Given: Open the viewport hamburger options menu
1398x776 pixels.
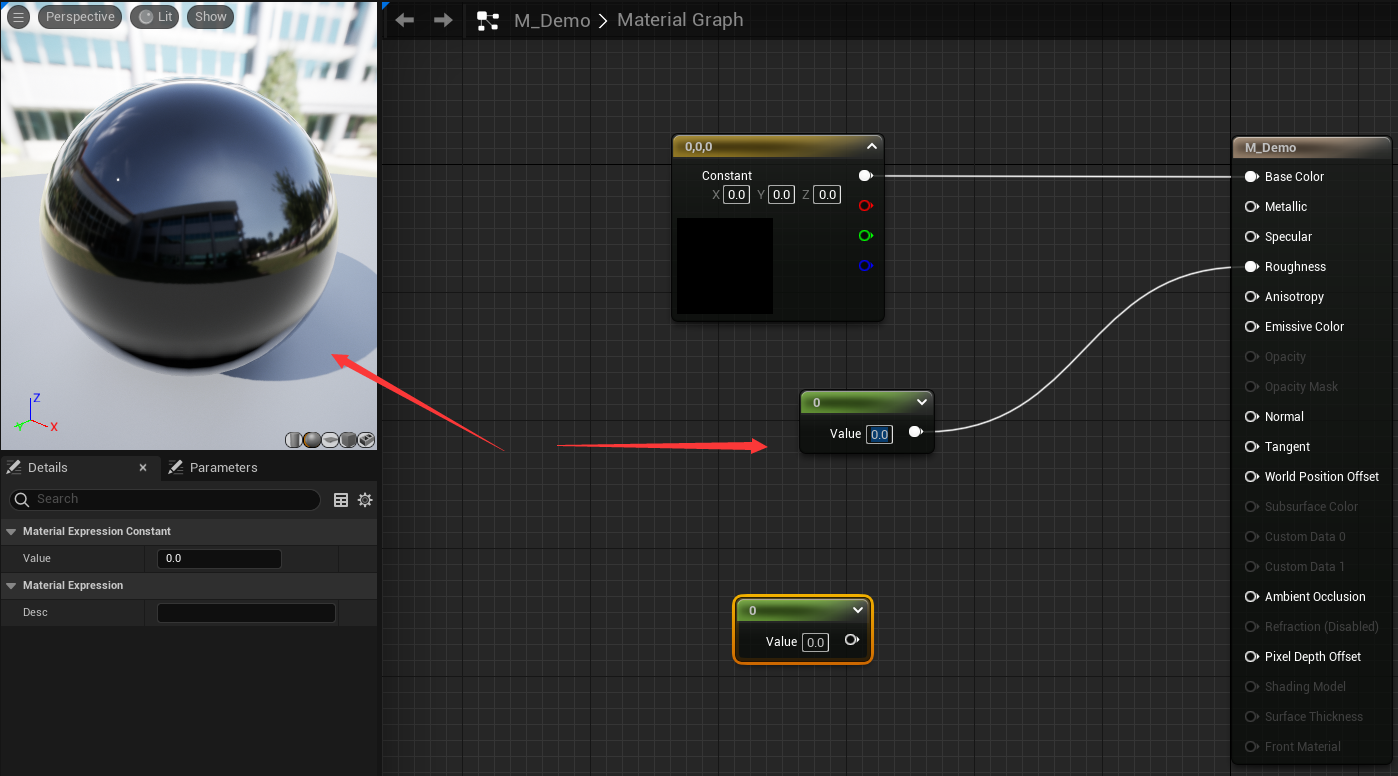Looking at the screenshot, I should click(x=18, y=17).
